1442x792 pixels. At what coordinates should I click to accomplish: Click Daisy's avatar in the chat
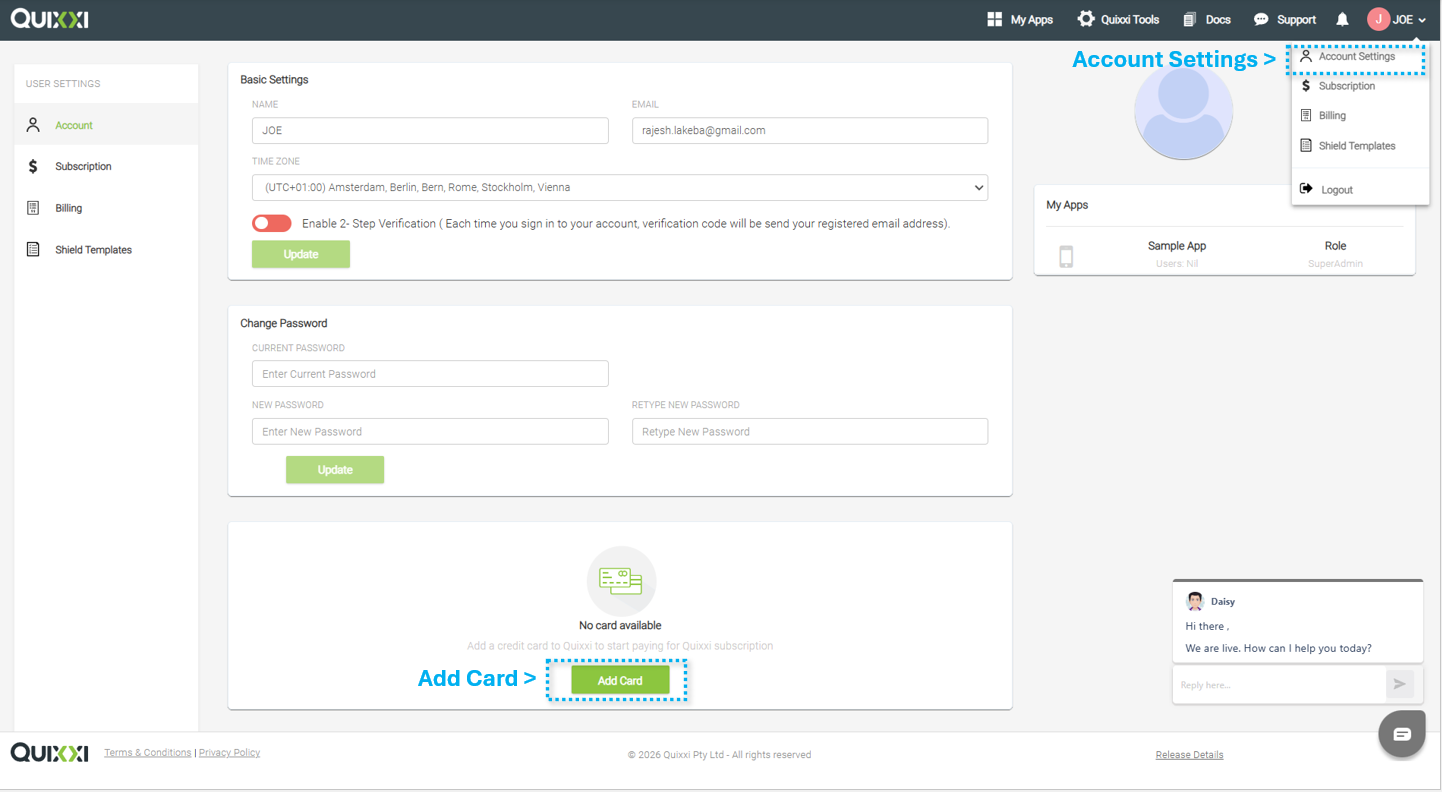pyautogui.click(x=1195, y=601)
